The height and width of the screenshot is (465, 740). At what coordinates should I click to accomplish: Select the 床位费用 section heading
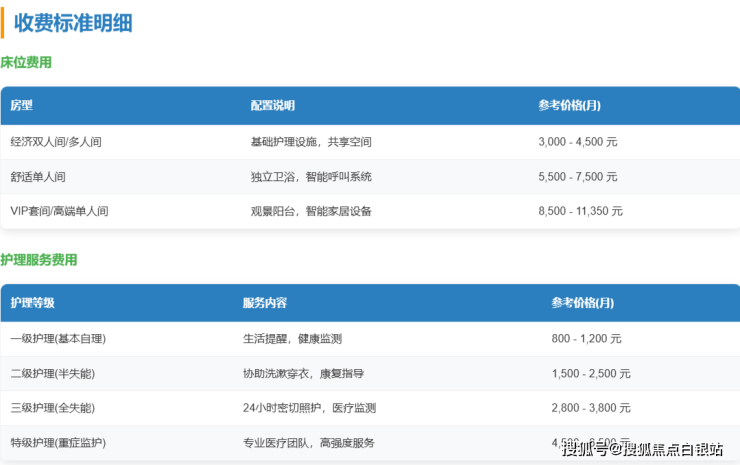(26, 62)
